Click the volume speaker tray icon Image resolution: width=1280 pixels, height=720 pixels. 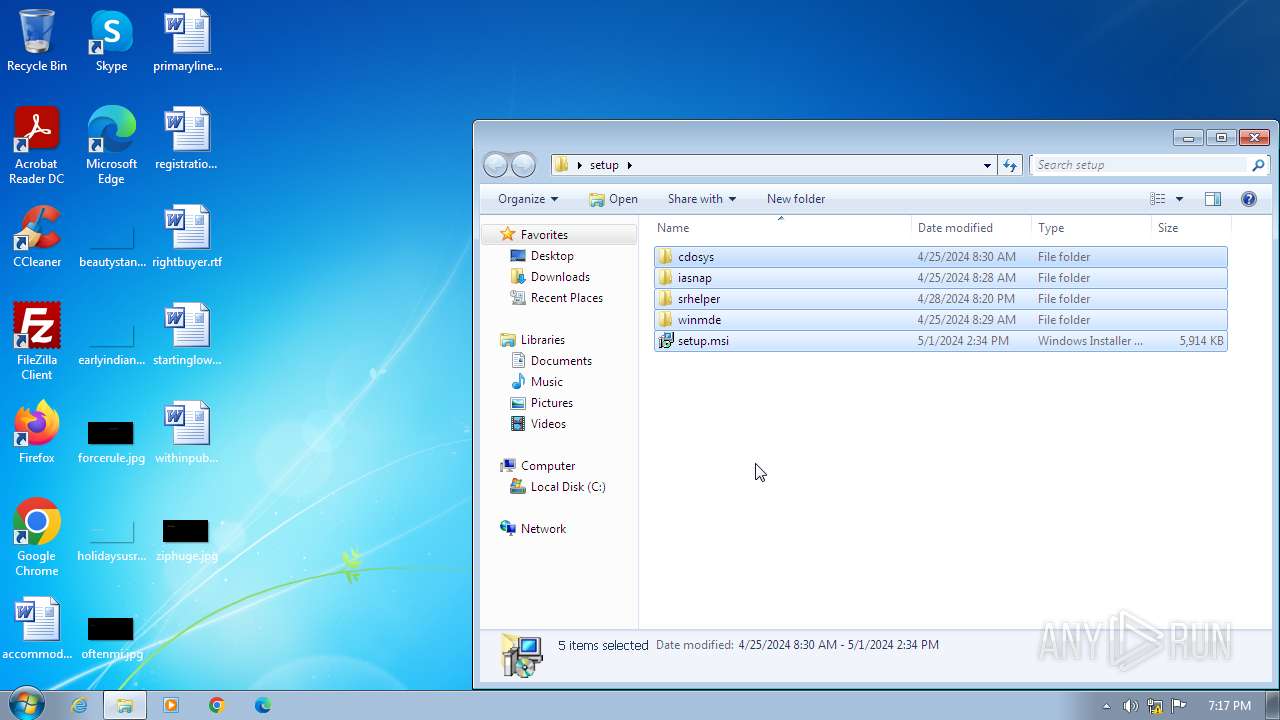[x=1130, y=706]
